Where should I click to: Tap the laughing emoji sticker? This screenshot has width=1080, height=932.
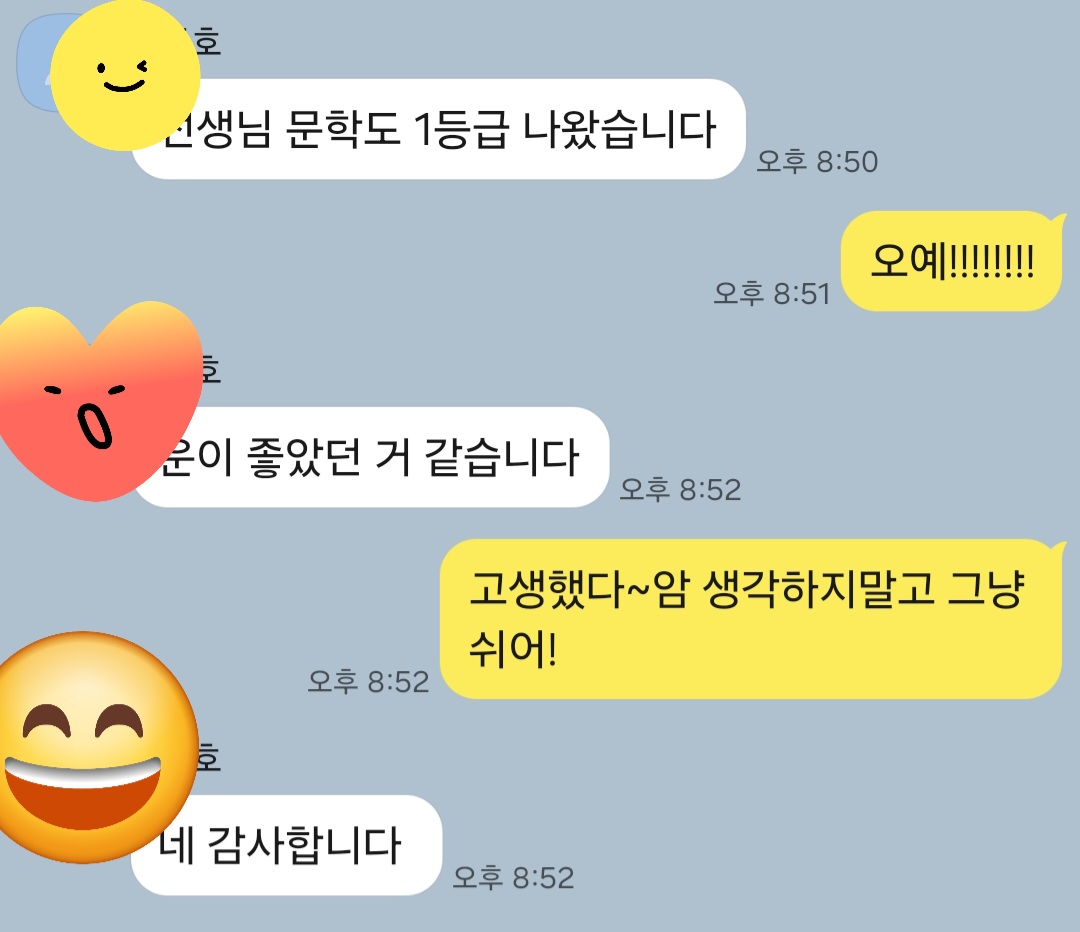click(96, 747)
